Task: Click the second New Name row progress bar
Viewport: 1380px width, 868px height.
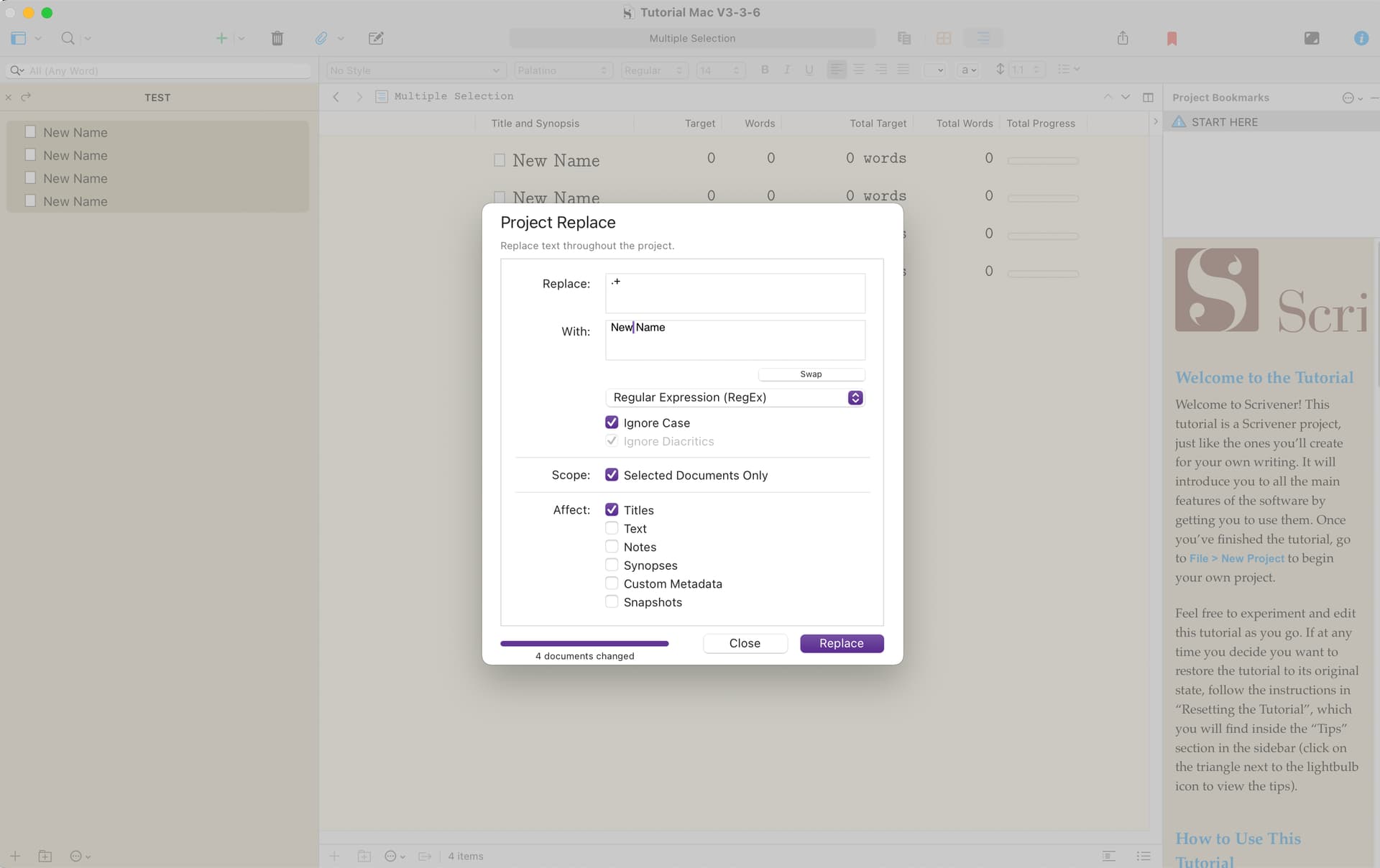Action: pyautogui.click(x=1043, y=198)
